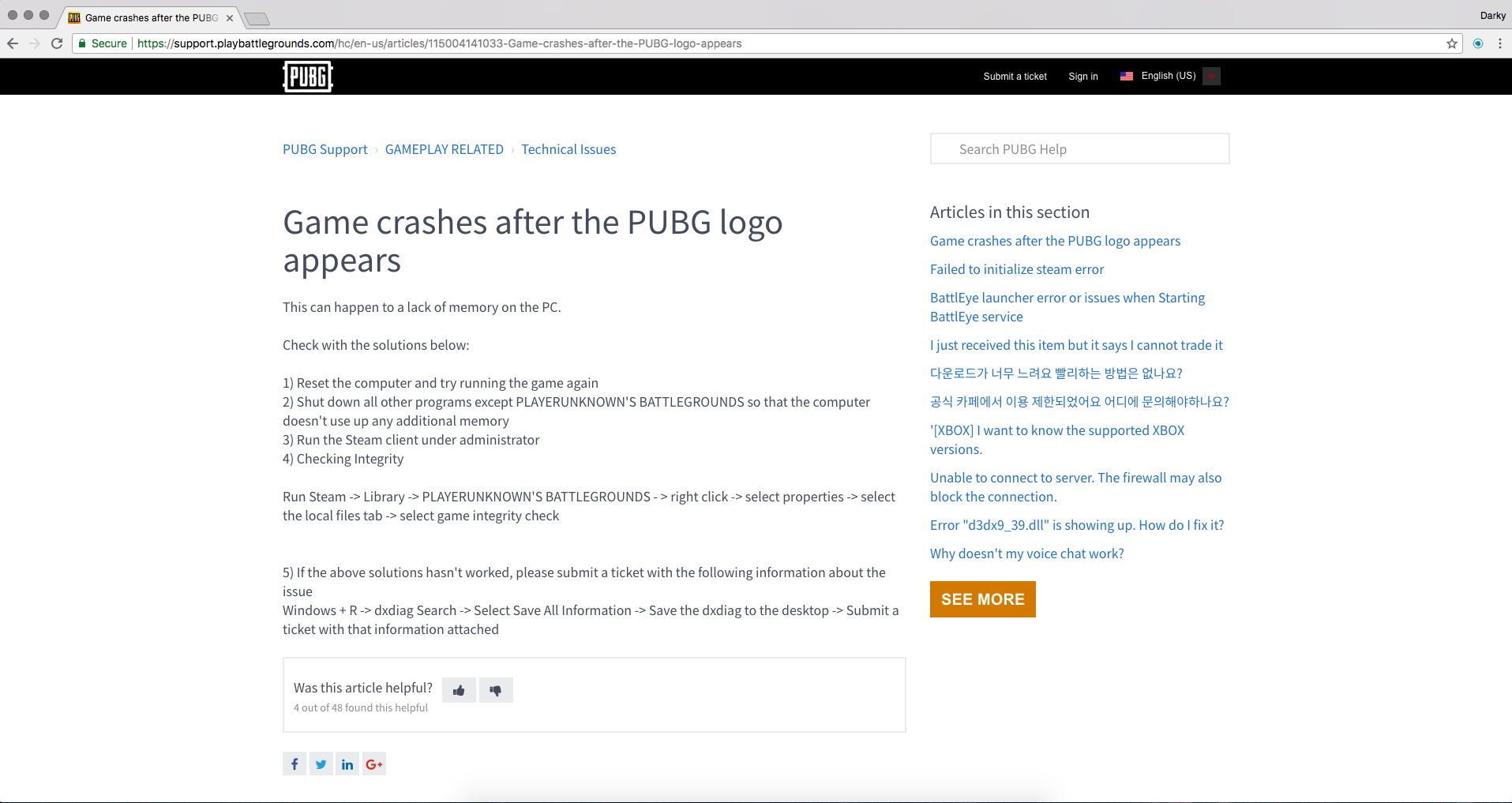Click 'Was this article helpful?' text
The image size is (1512, 803).
[x=363, y=688]
